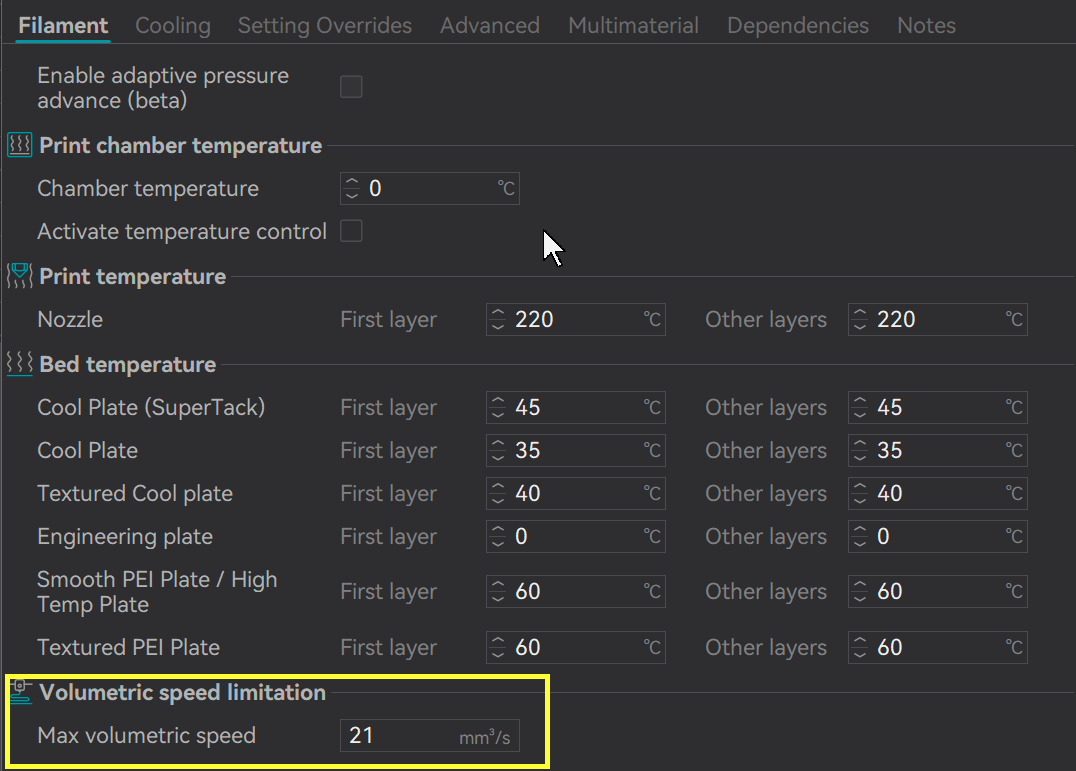The image size is (1076, 771).
Task: Open the Advanced tab
Action: point(489,26)
